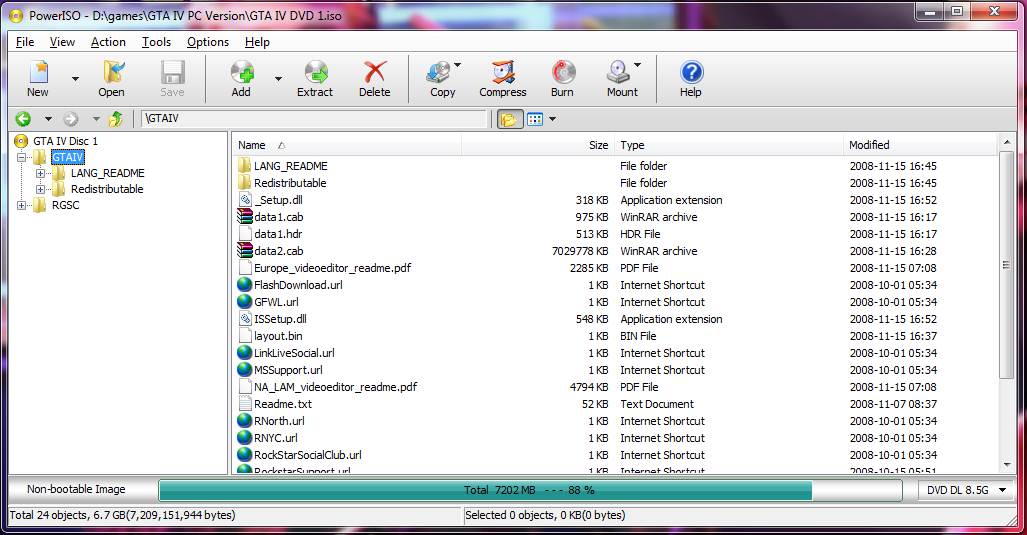Open the DVD DL 8.5G media dropdown

[964, 490]
